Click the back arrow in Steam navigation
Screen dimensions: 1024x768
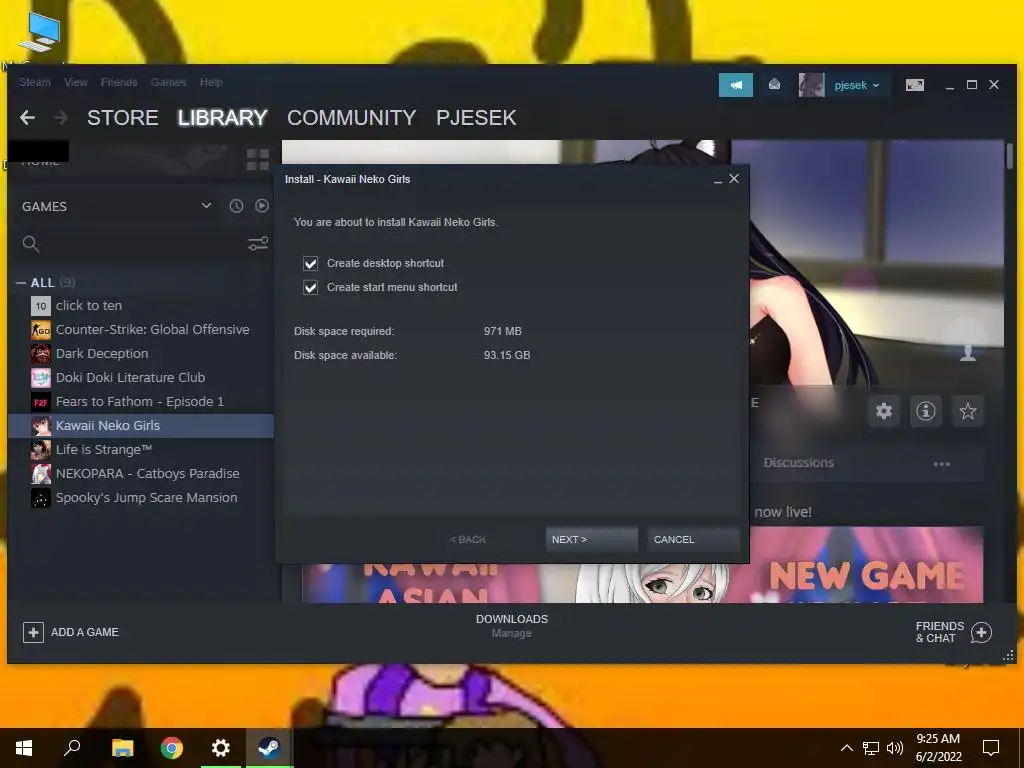click(27, 118)
